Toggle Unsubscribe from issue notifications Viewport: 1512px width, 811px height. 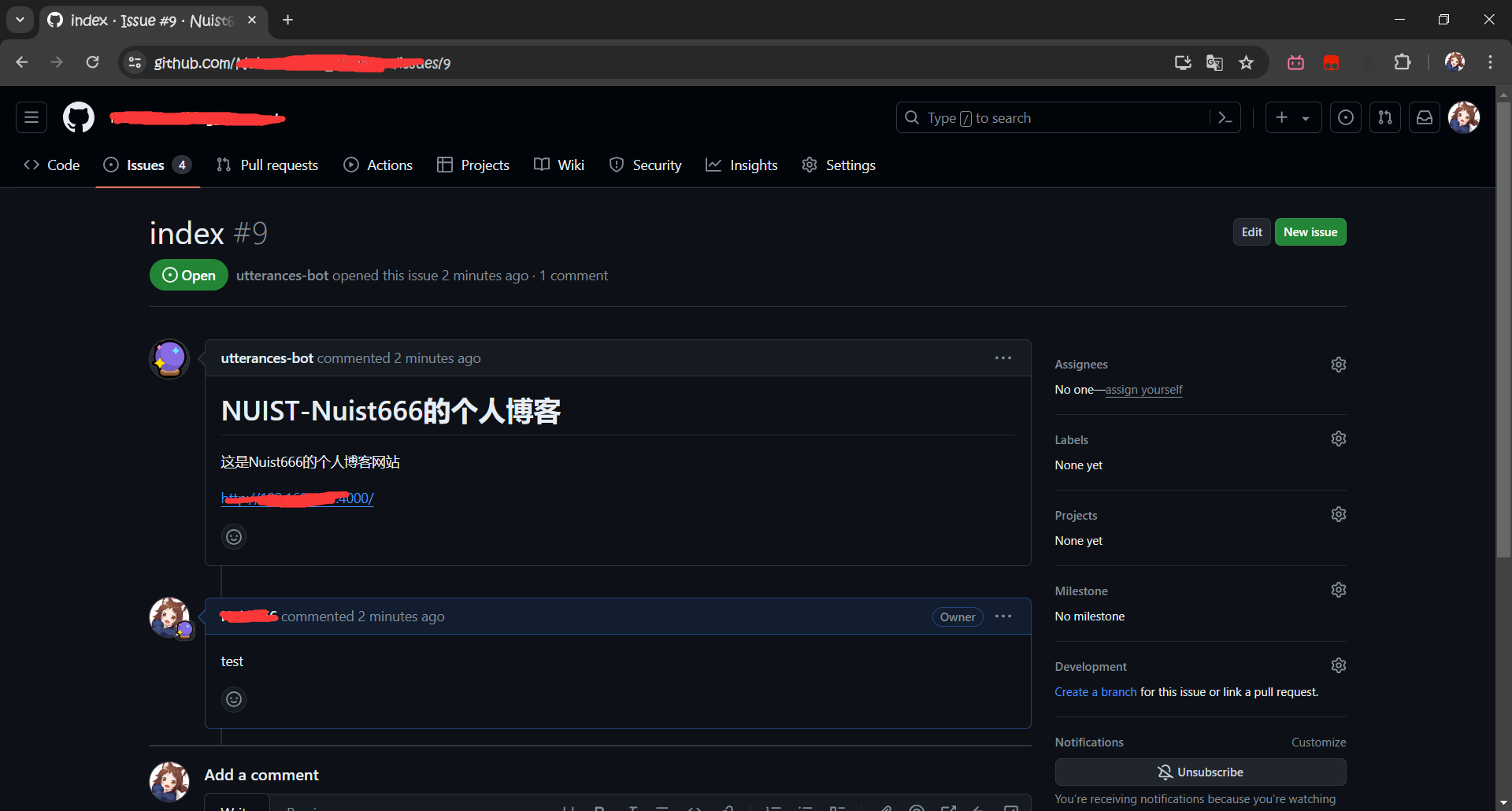[1200, 772]
